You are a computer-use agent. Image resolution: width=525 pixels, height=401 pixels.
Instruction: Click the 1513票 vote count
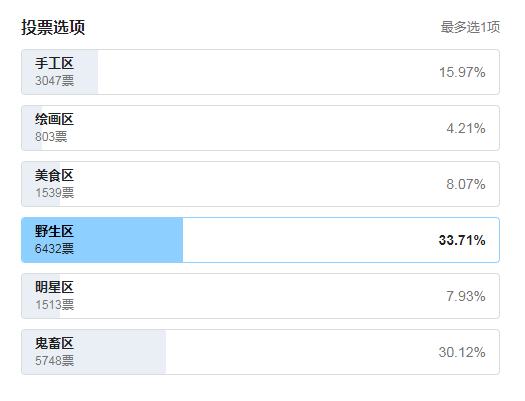(x=54, y=305)
